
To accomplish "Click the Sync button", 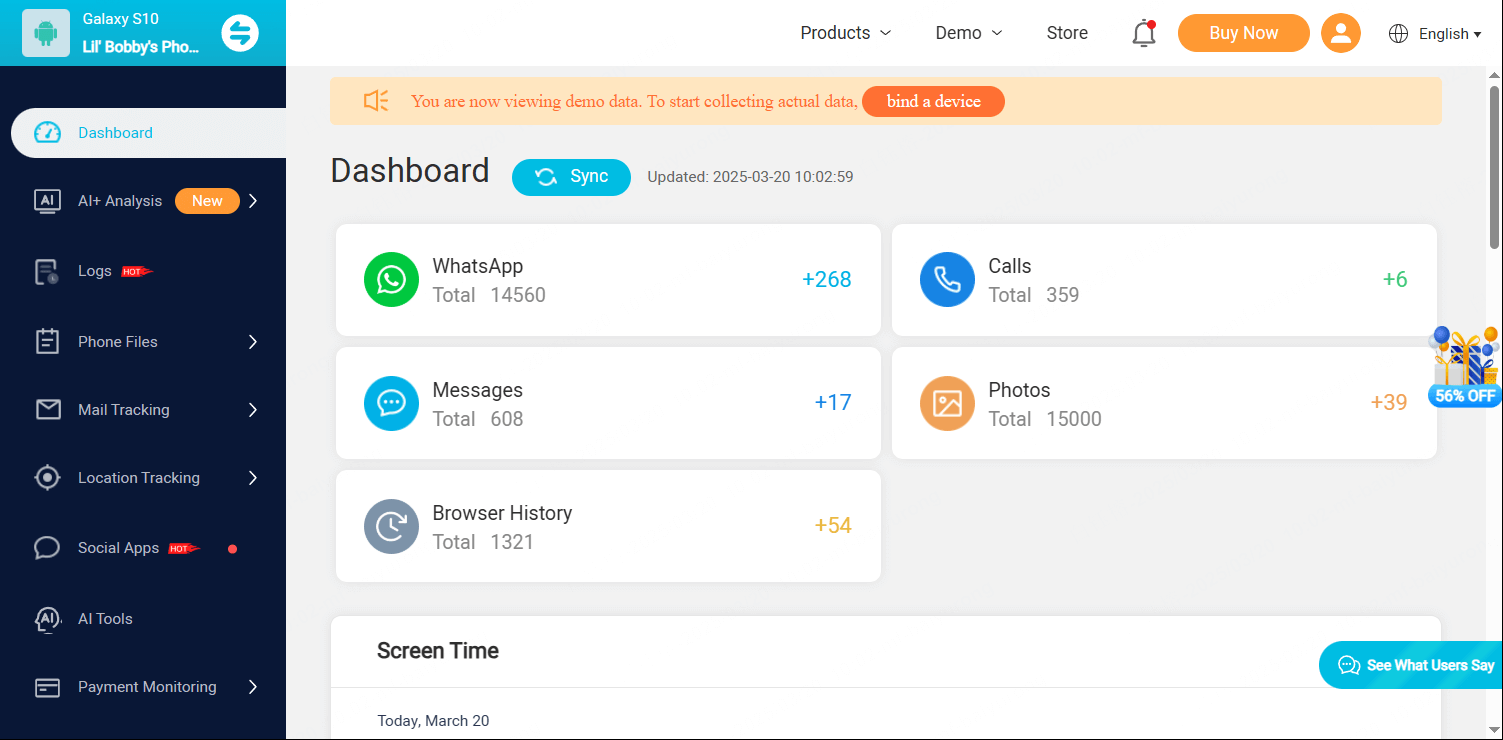I will (571, 177).
